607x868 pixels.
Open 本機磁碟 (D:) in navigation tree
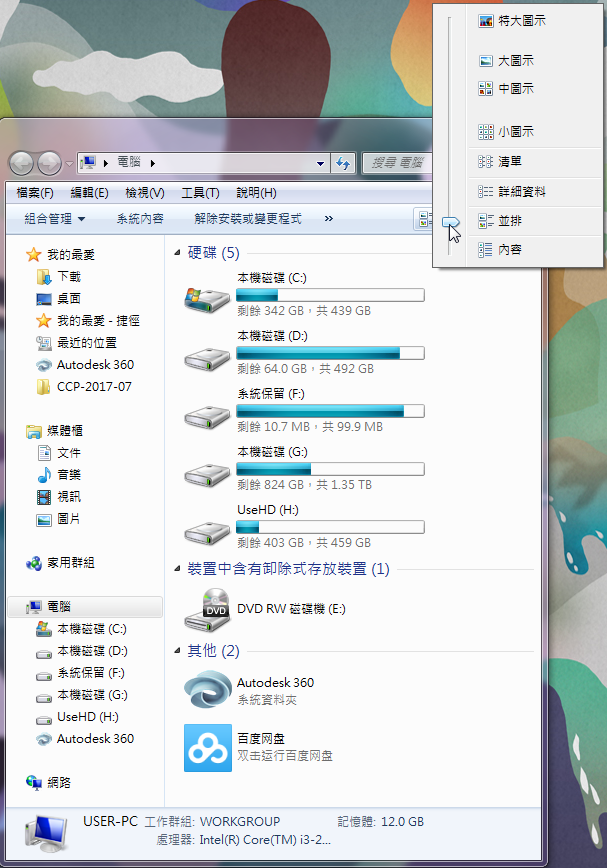tap(81, 651)
